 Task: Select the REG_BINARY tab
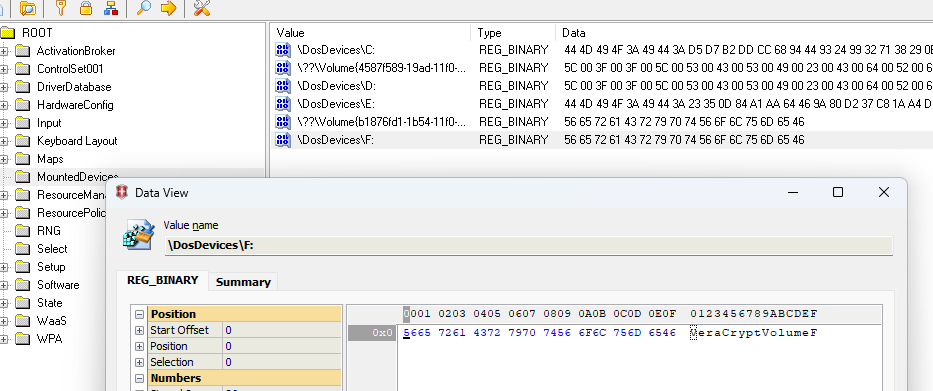coord(162,280)
